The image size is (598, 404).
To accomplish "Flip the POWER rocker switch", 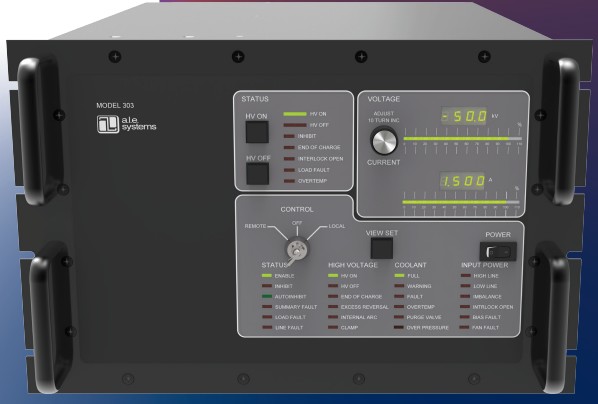I will tap(498, 251).
